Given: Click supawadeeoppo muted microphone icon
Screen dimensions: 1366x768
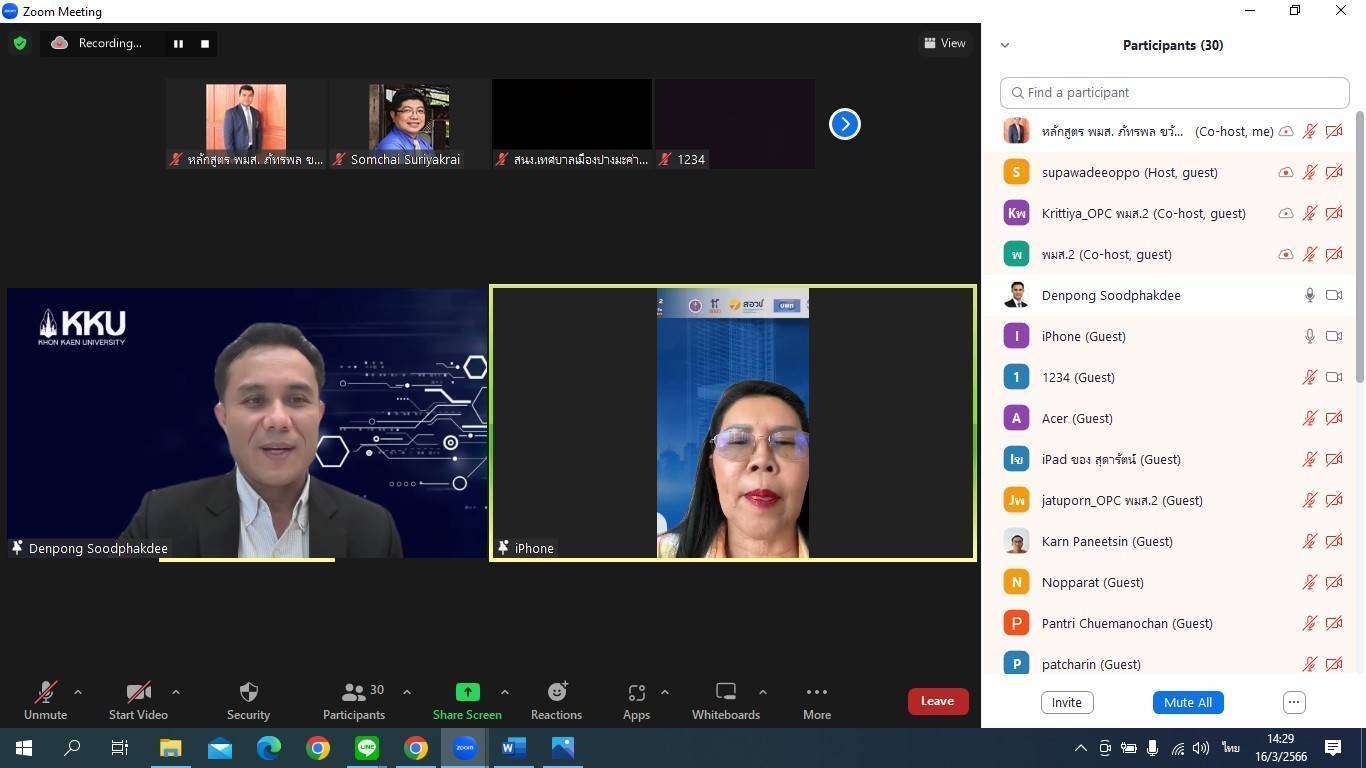Looking at the screenshot, I should tap(1309, 172).
